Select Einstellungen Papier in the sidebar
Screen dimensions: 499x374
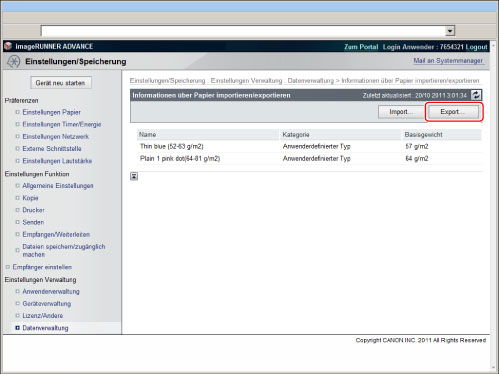52,112
